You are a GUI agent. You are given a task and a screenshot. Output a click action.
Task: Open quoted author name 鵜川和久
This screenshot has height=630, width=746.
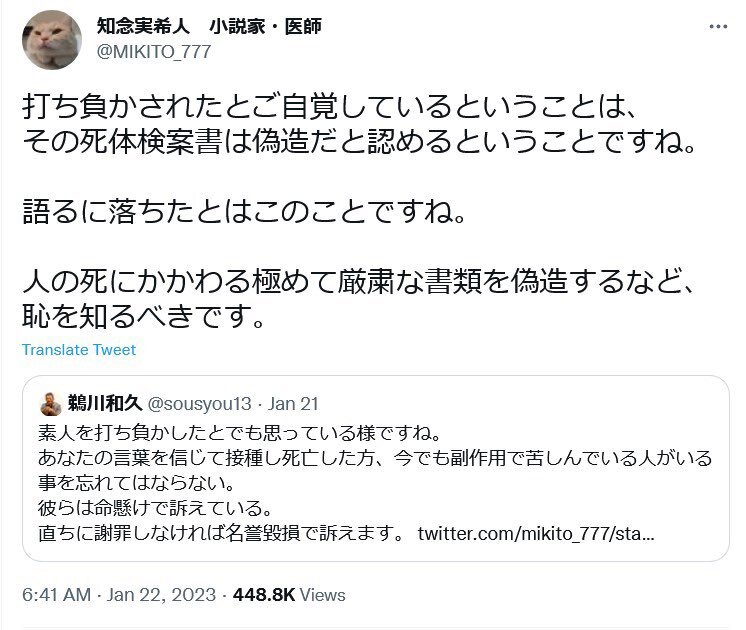pyautogui.click(x=105, y=404)
